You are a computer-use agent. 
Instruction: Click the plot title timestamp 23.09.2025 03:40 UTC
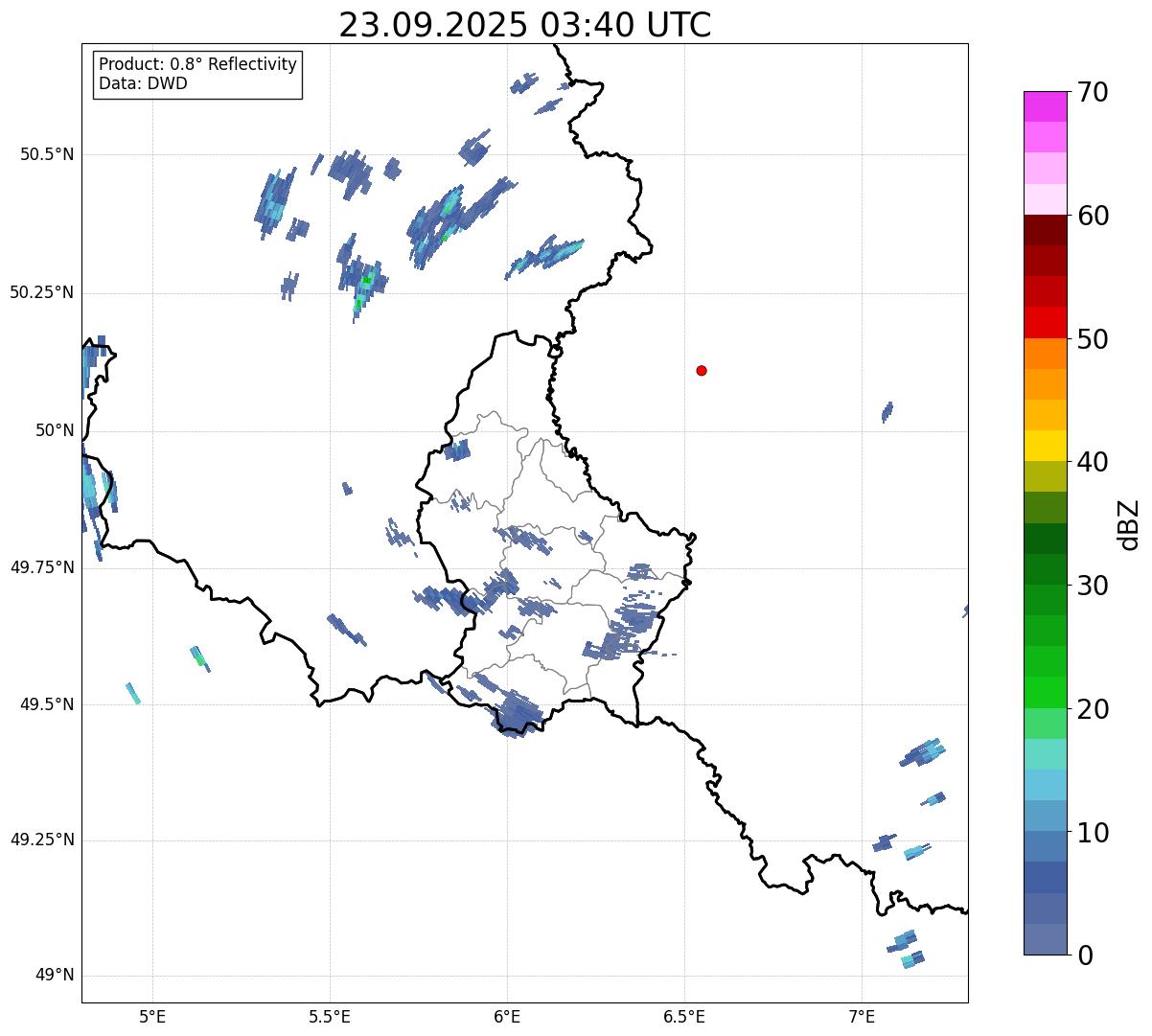tap(524, 25)
